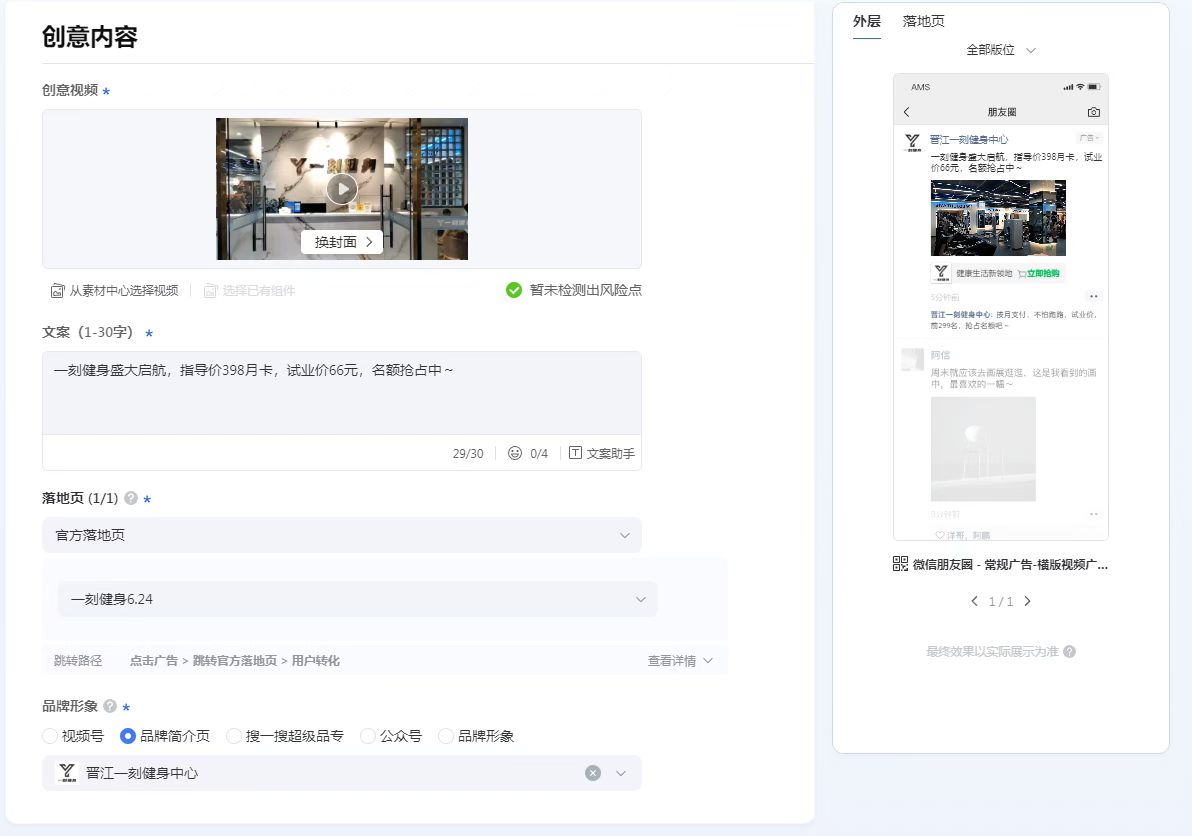Expand the 官方落地页 dropdown
This screenshot has height=836, width=1192.
(x=341, y=535)
